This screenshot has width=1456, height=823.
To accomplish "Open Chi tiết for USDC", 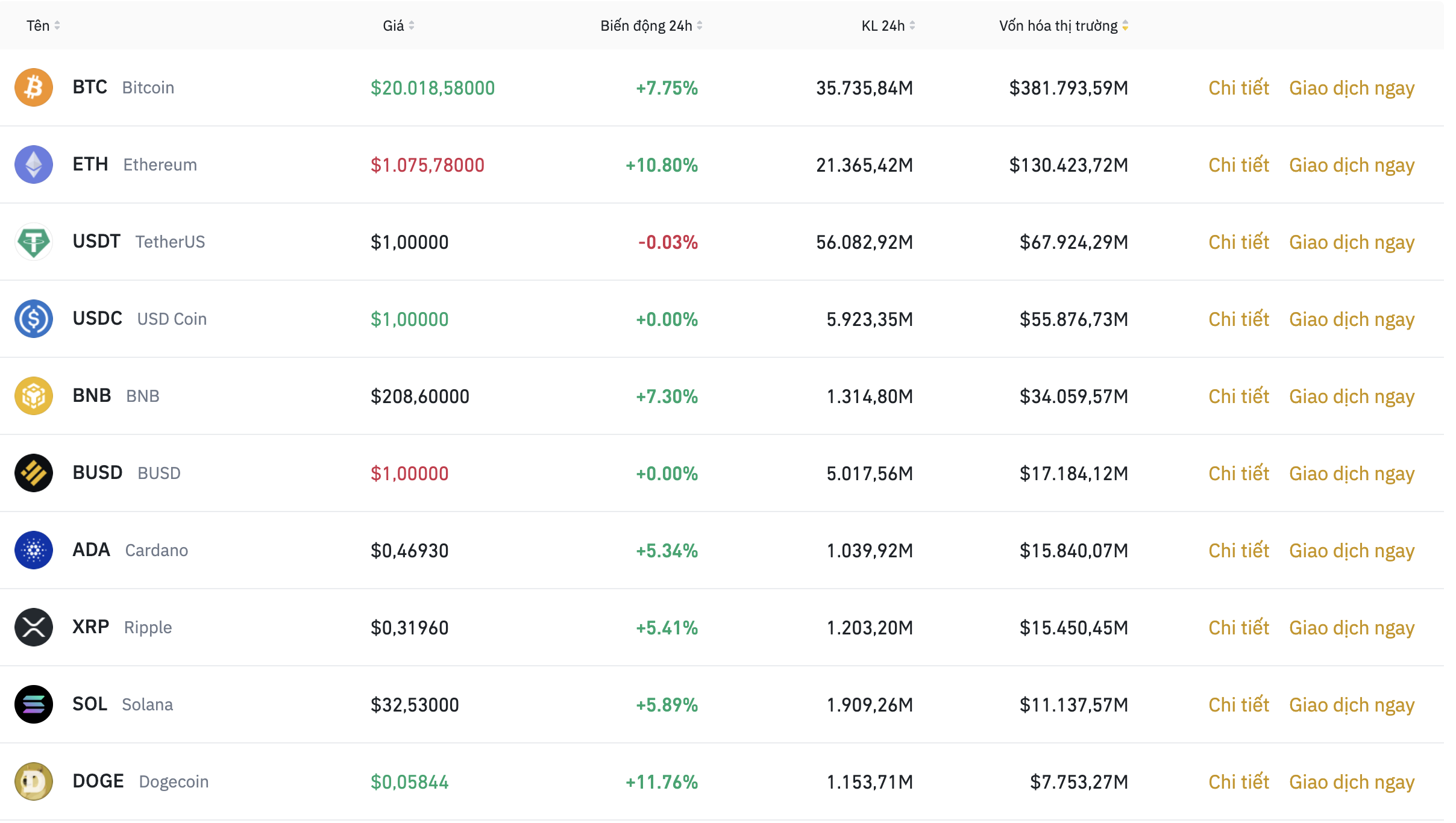I will [x=1238, y=319].
